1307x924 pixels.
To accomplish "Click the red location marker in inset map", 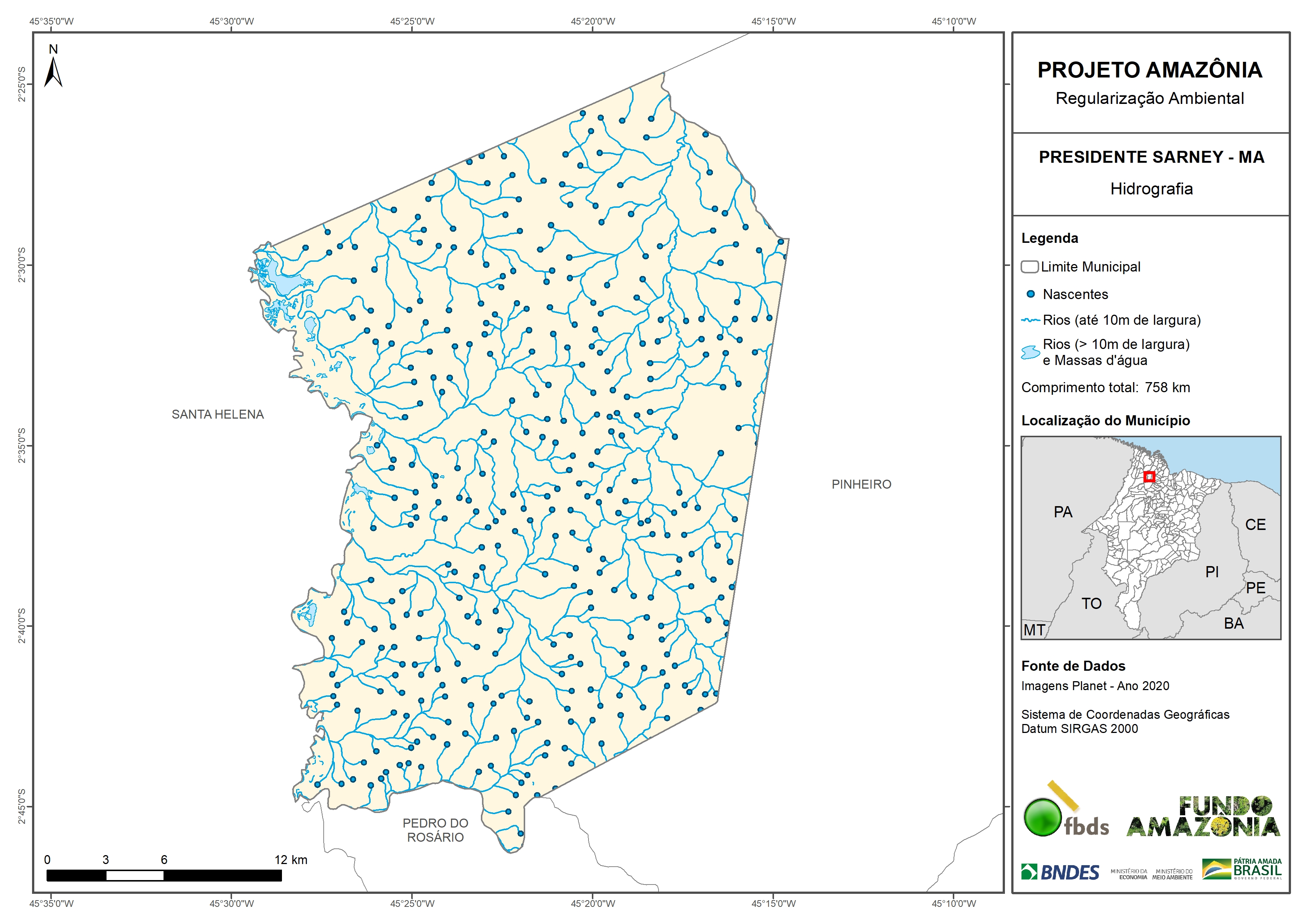I will (1149, 476).
